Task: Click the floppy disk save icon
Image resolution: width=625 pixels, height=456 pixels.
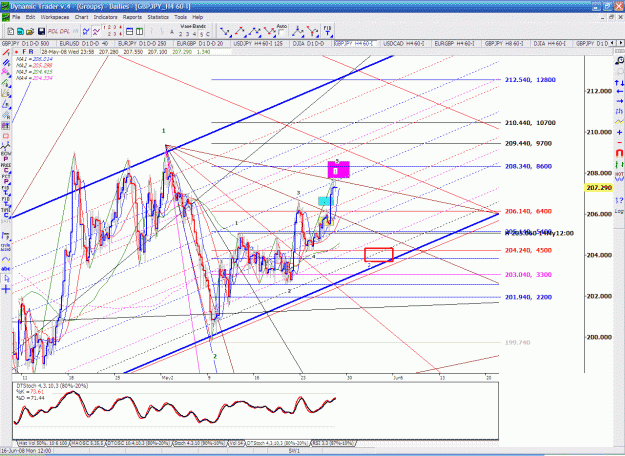Action: 41,31
